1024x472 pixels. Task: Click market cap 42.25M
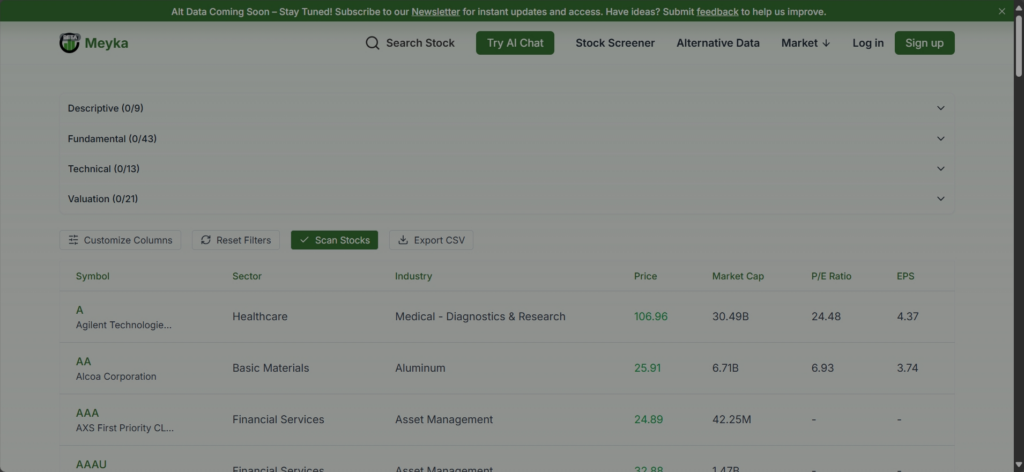pyautogui.click(x=732, y=420)
